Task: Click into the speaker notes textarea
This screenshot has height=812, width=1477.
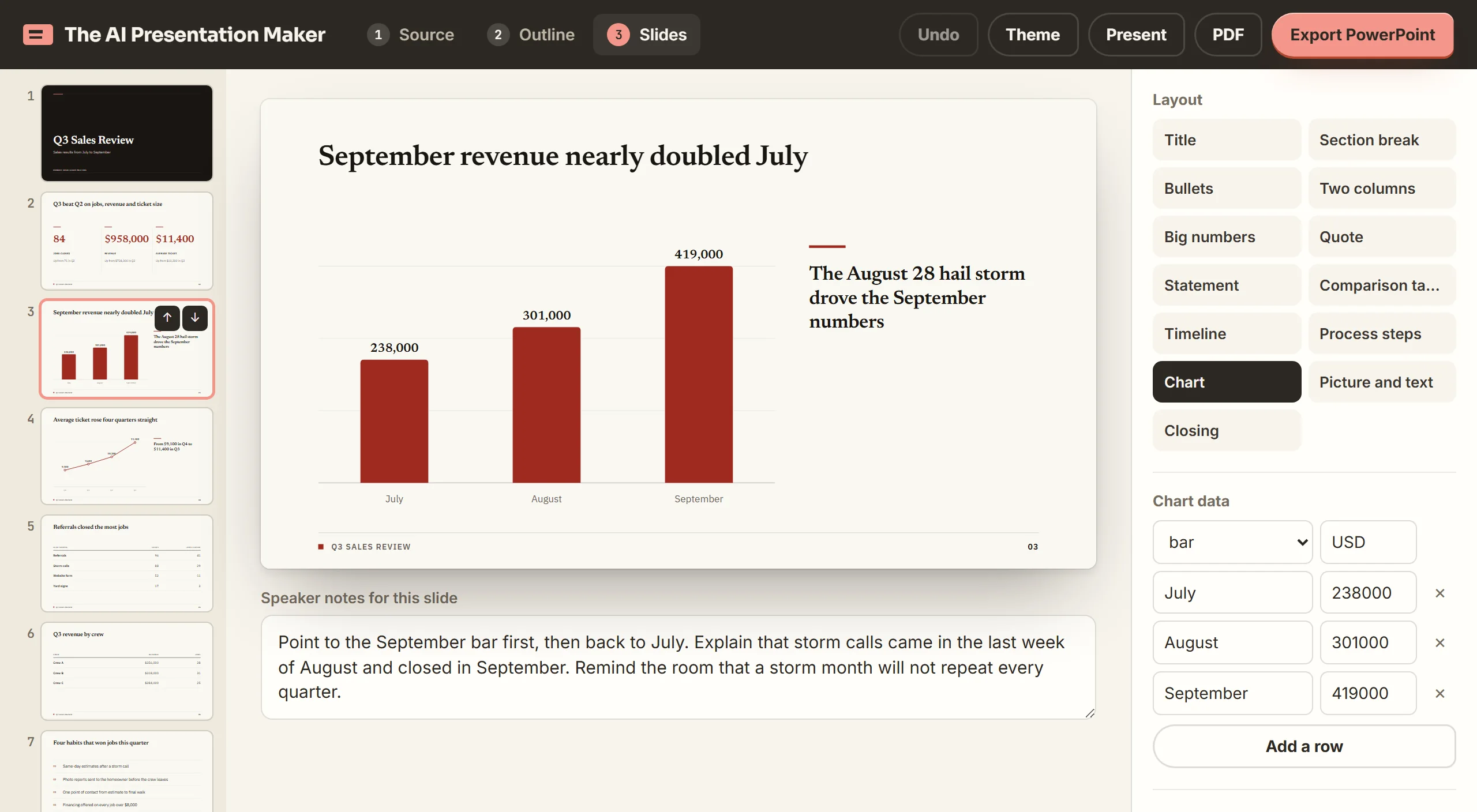Action: [678, 667]
